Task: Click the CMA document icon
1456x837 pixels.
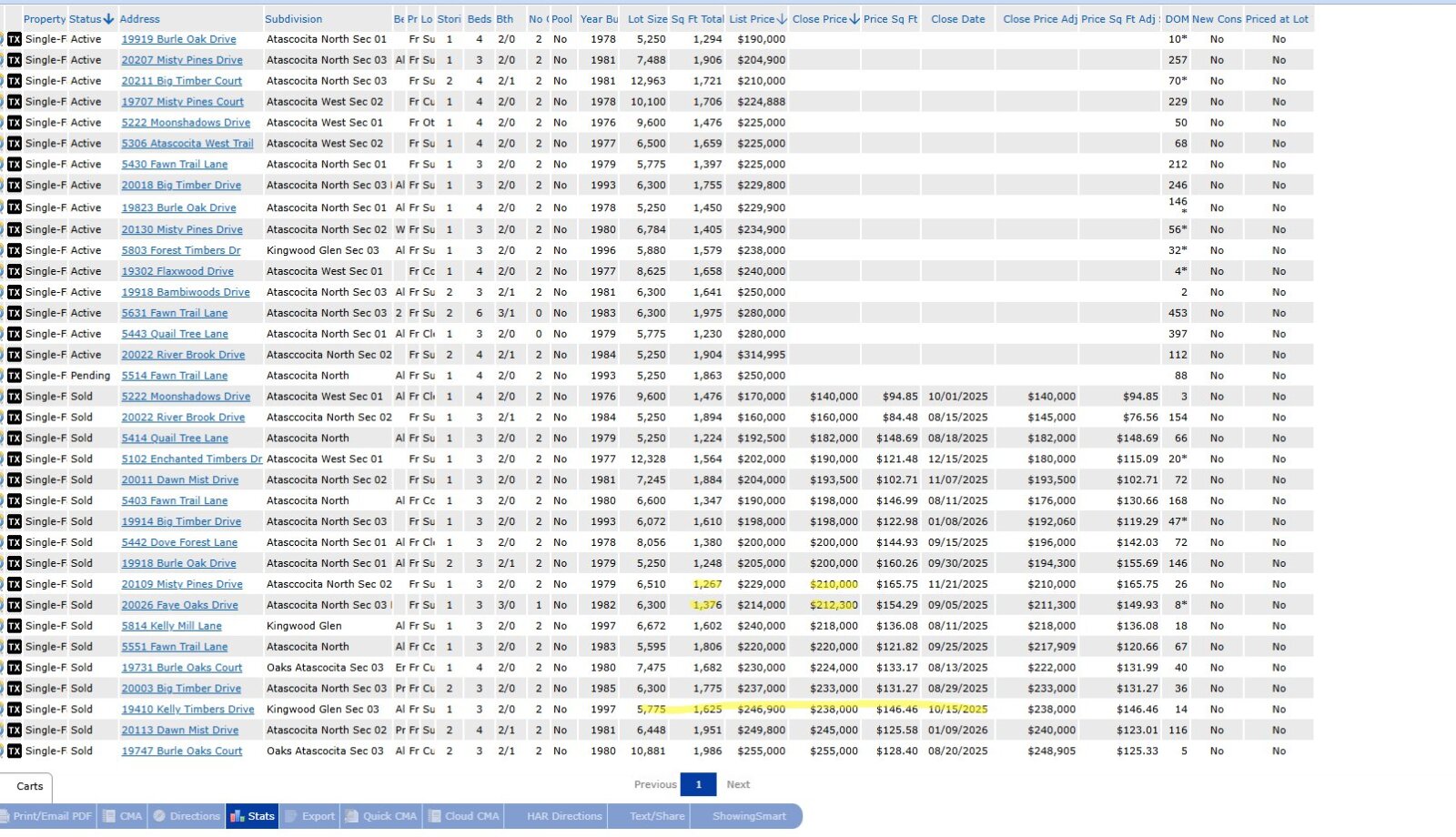Action: (x=109, y=816)
